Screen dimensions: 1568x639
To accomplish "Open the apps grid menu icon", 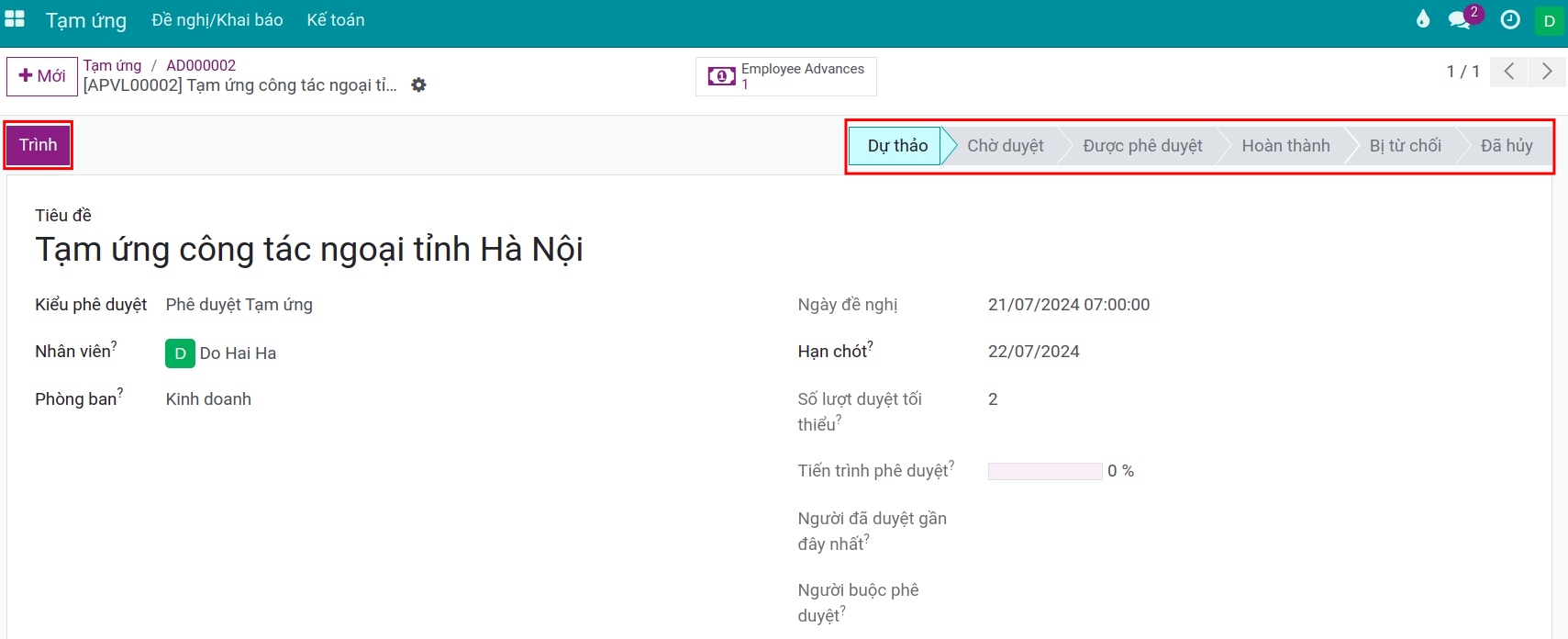I will tap(15, 19).
